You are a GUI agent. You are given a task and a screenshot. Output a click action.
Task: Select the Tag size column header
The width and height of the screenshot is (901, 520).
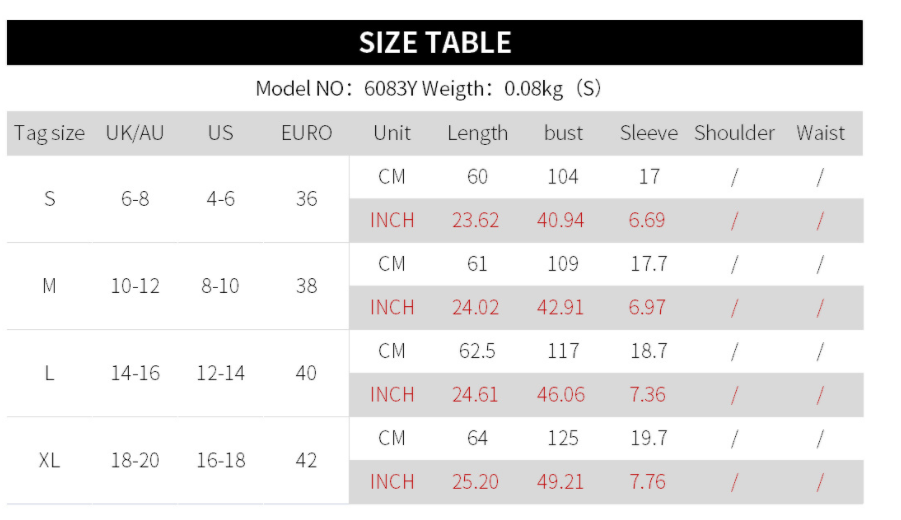(49, 133)
